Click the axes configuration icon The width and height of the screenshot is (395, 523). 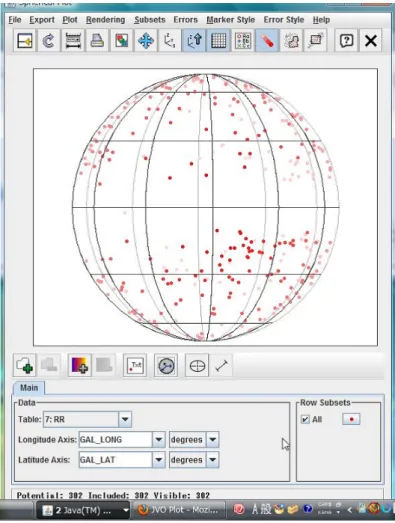pyautogui.click(x=170, y=41)
